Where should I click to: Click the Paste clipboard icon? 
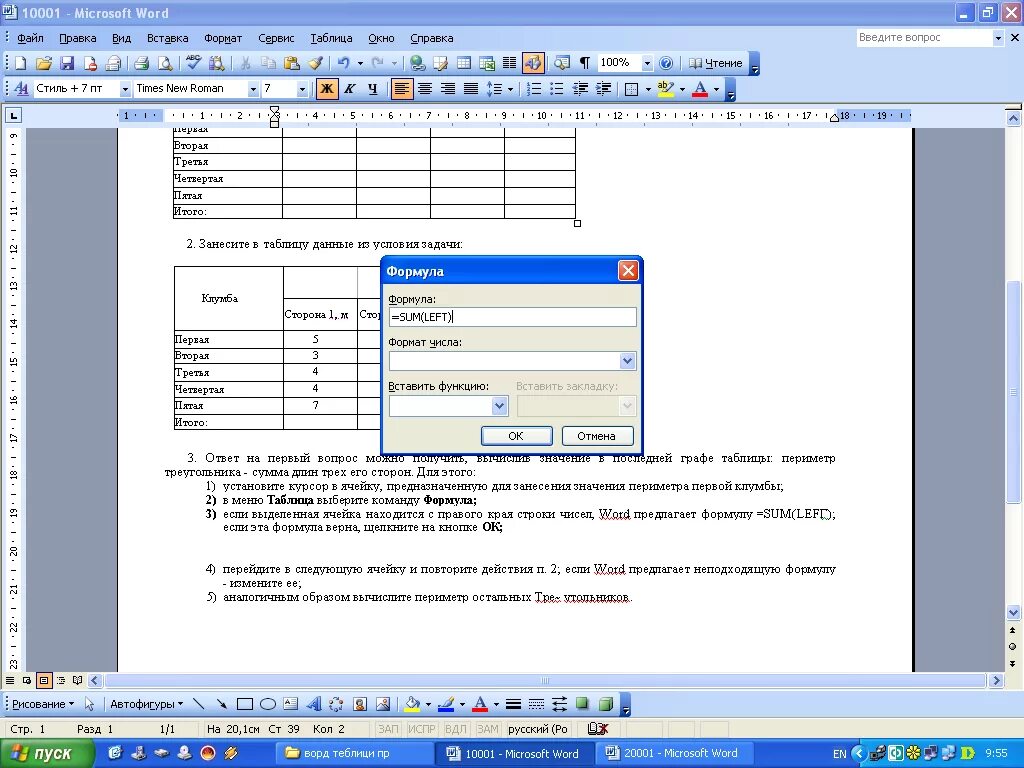tap(292, 63)
